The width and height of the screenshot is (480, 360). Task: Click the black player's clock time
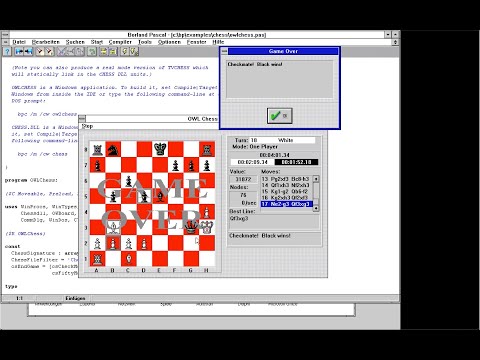296,162
